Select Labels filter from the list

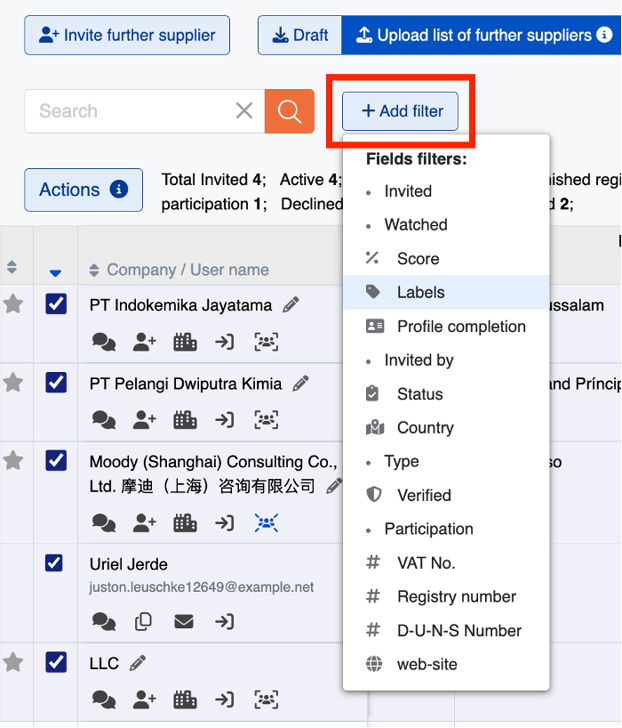point(420,292)
